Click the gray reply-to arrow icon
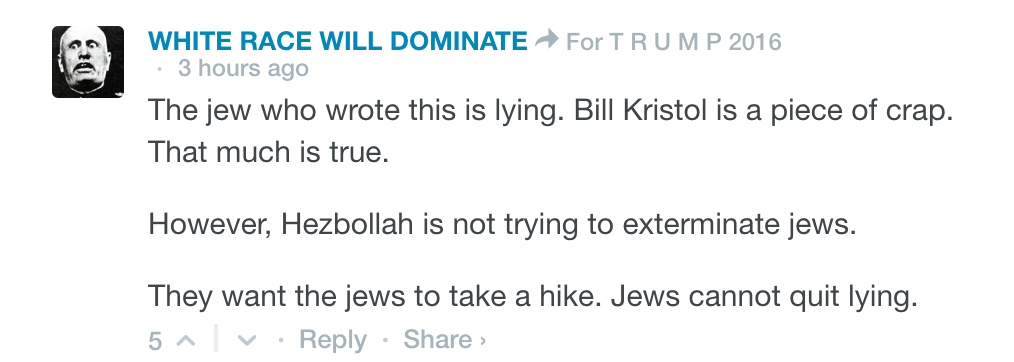The height and width of the screenshot is (362, 1014). click(546, 41)
